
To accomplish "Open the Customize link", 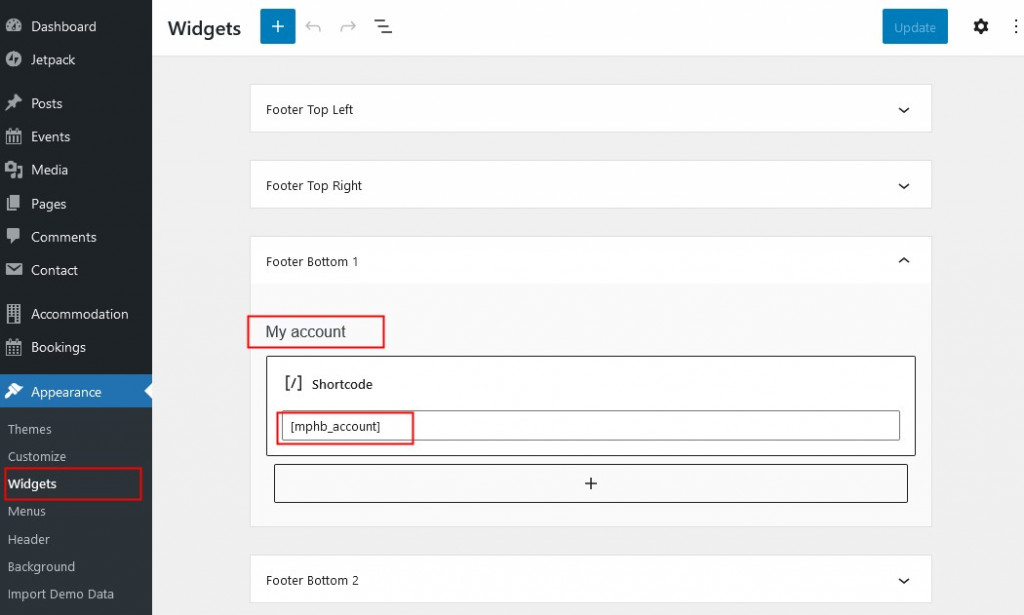I will 37,456.
